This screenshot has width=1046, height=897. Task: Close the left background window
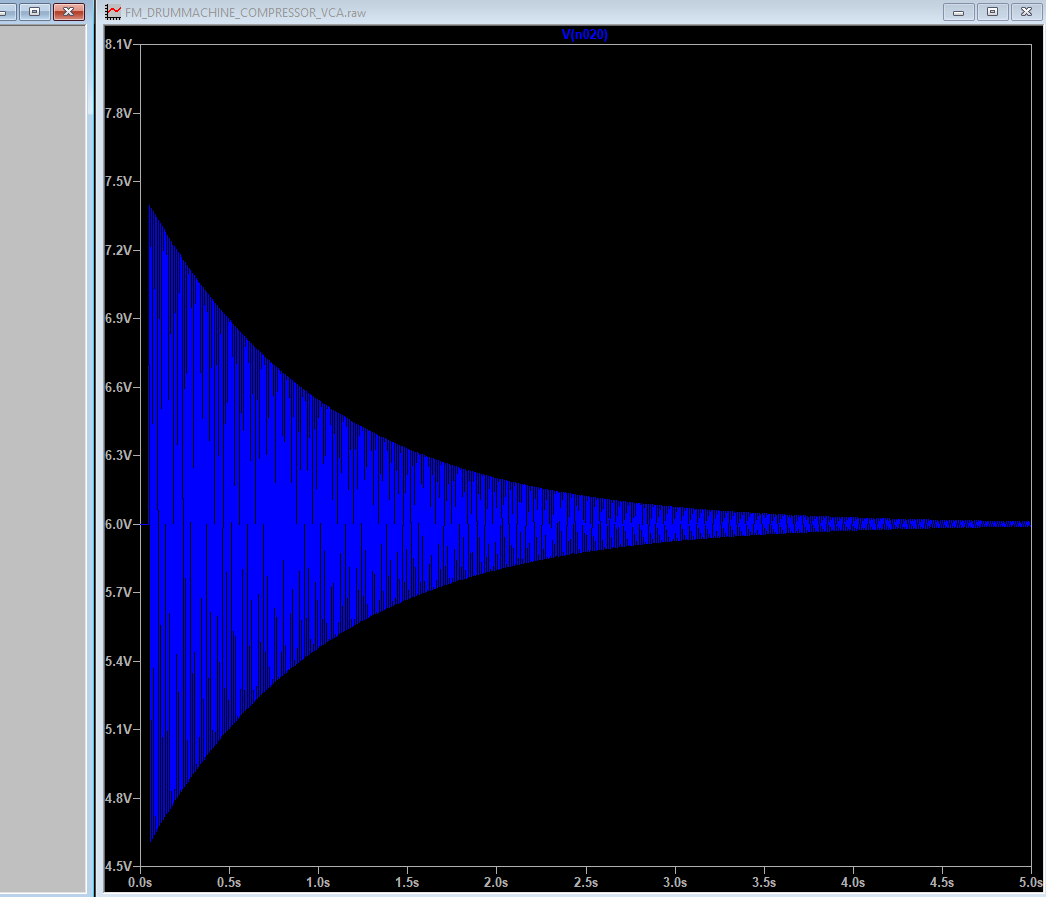(x=69, y=12)
